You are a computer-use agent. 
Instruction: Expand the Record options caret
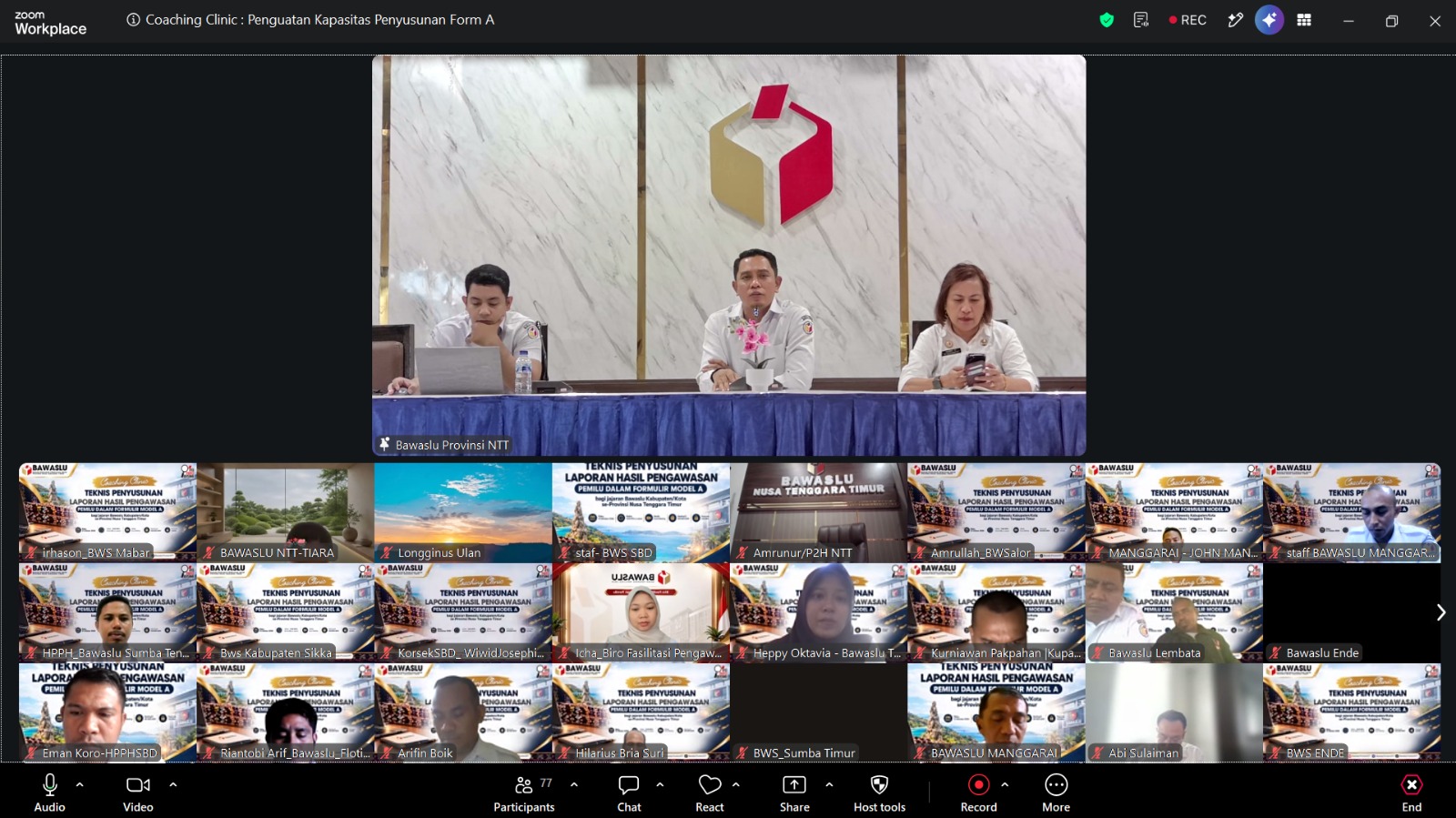pyautogui.click(x=1005, y=784)
